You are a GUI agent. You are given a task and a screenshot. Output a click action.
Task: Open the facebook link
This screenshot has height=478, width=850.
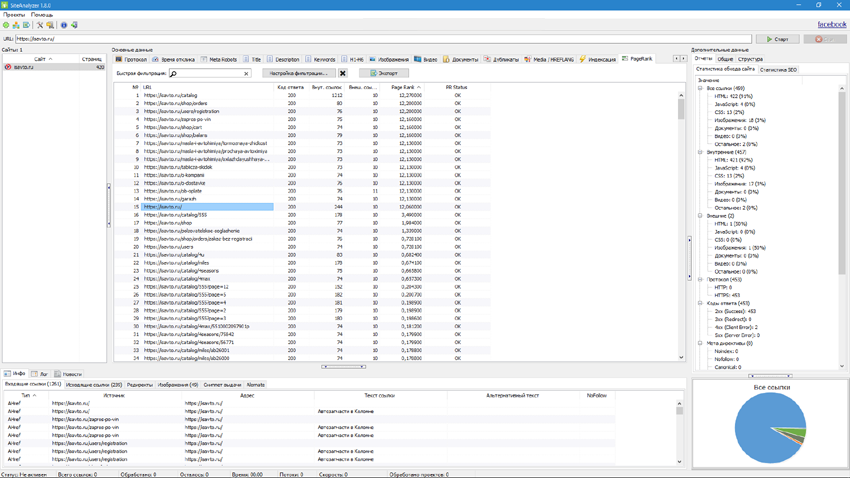(832, 24)
